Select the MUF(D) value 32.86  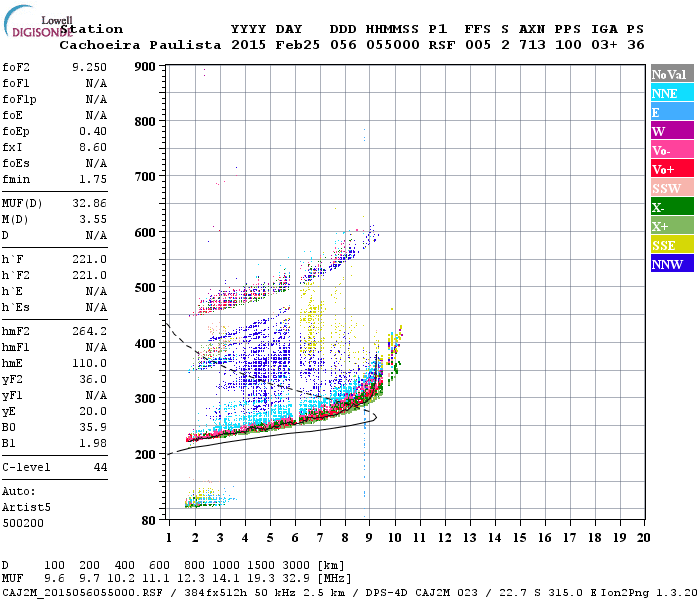89,203
